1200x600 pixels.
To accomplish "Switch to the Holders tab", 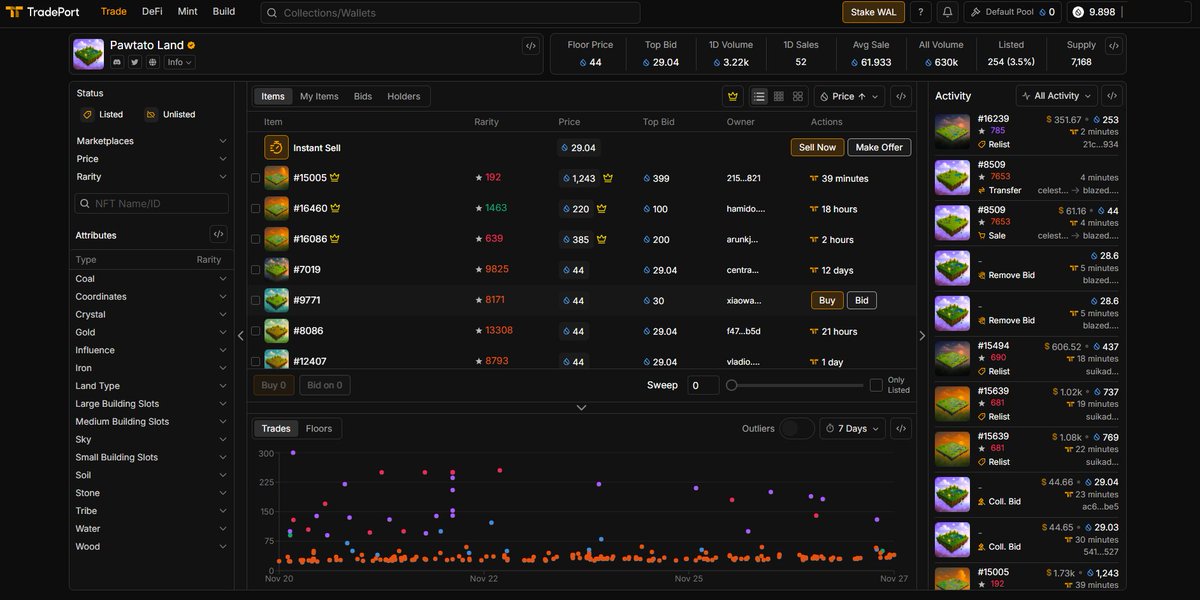I will click(x=404, y=96).
